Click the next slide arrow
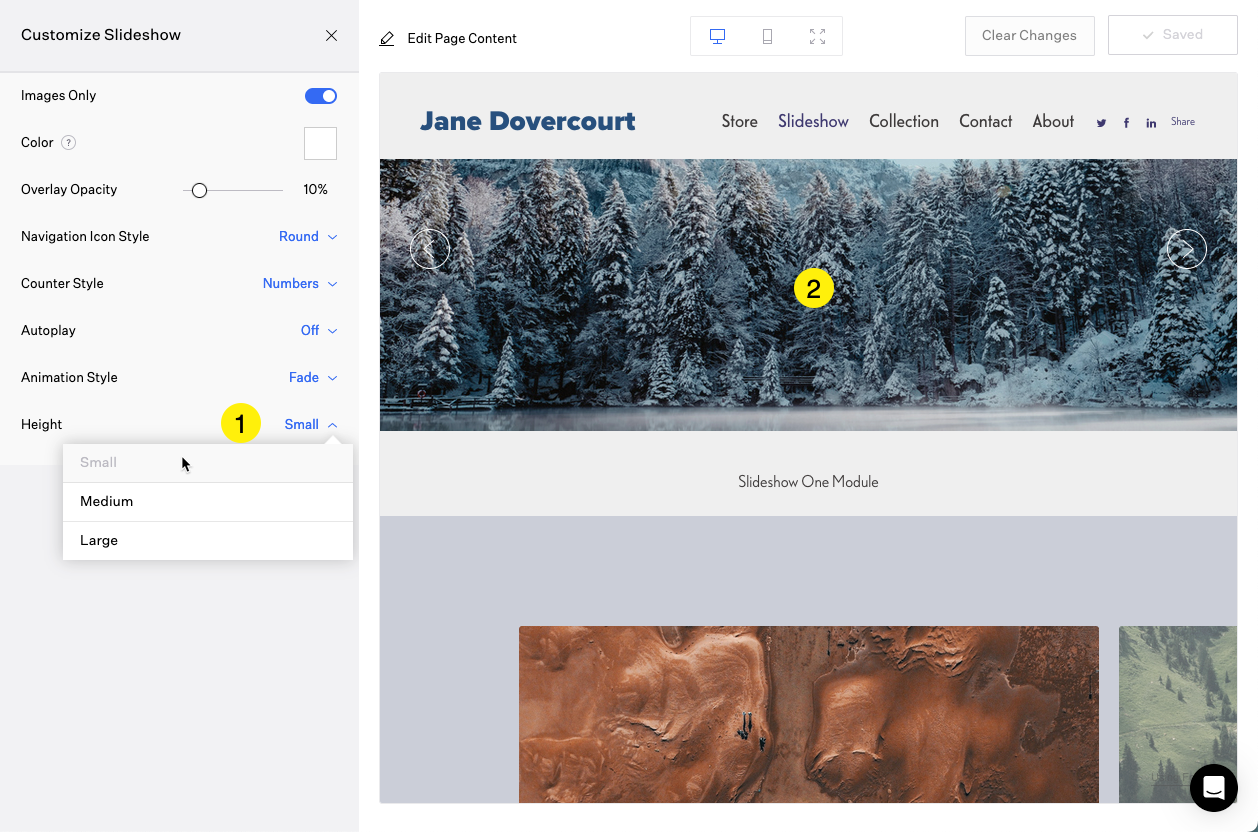 click(x=1186, y=249)
